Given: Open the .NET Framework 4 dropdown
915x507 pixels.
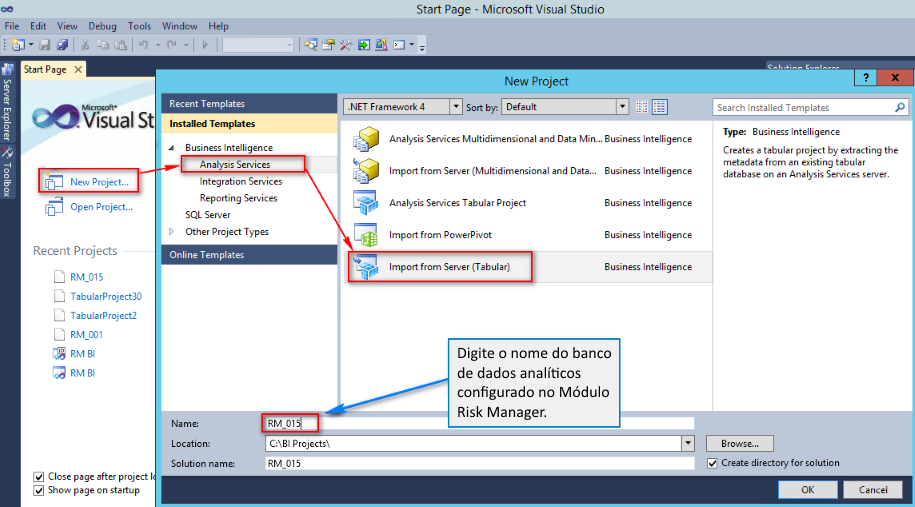Looking at the screenshot, I should pos(403,107).
